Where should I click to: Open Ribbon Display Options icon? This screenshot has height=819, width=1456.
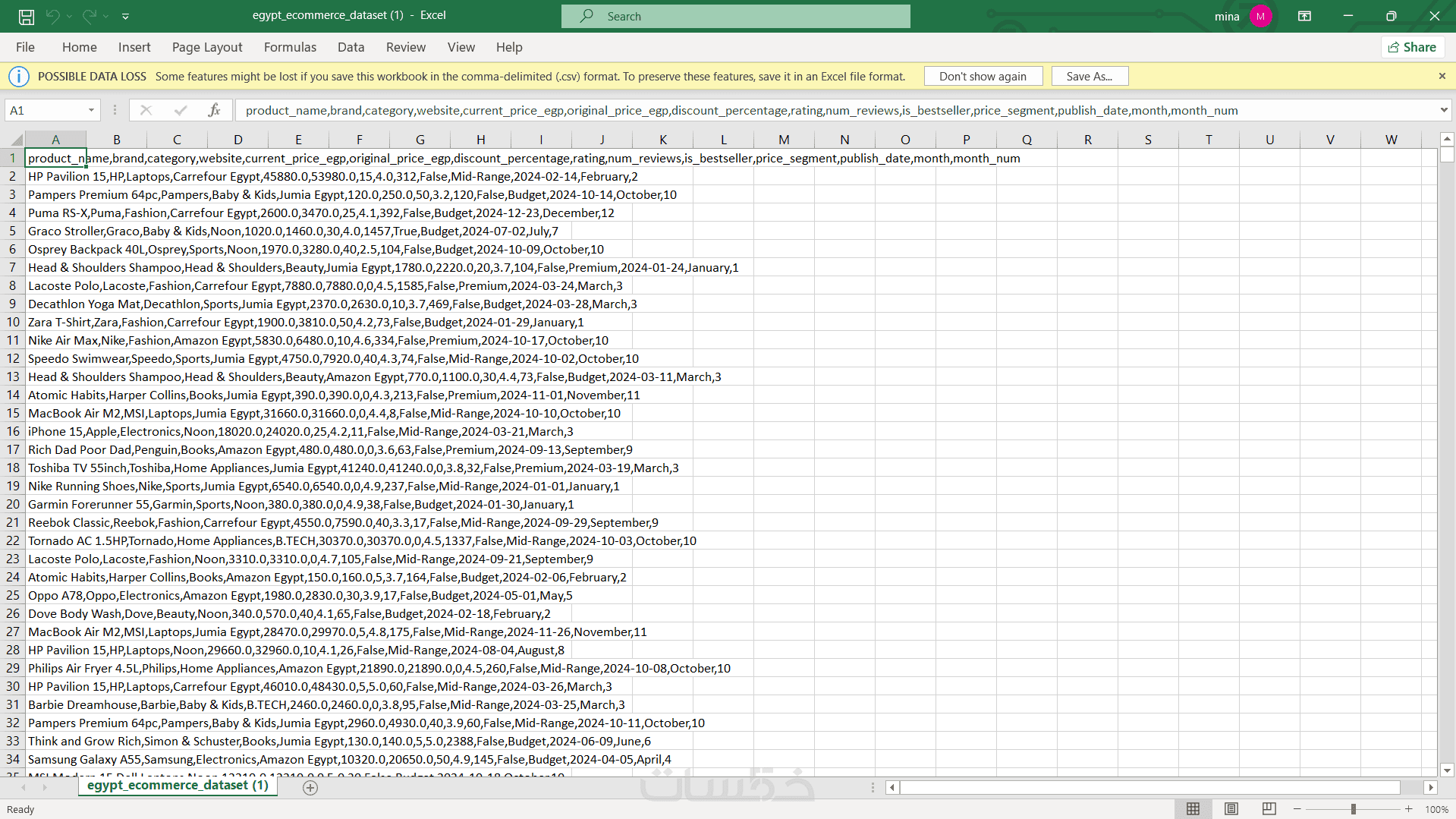coord(1304,16)
